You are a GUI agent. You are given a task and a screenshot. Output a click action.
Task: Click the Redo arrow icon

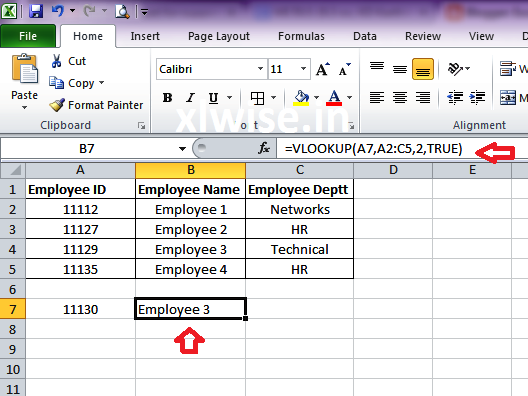point(90,11)
